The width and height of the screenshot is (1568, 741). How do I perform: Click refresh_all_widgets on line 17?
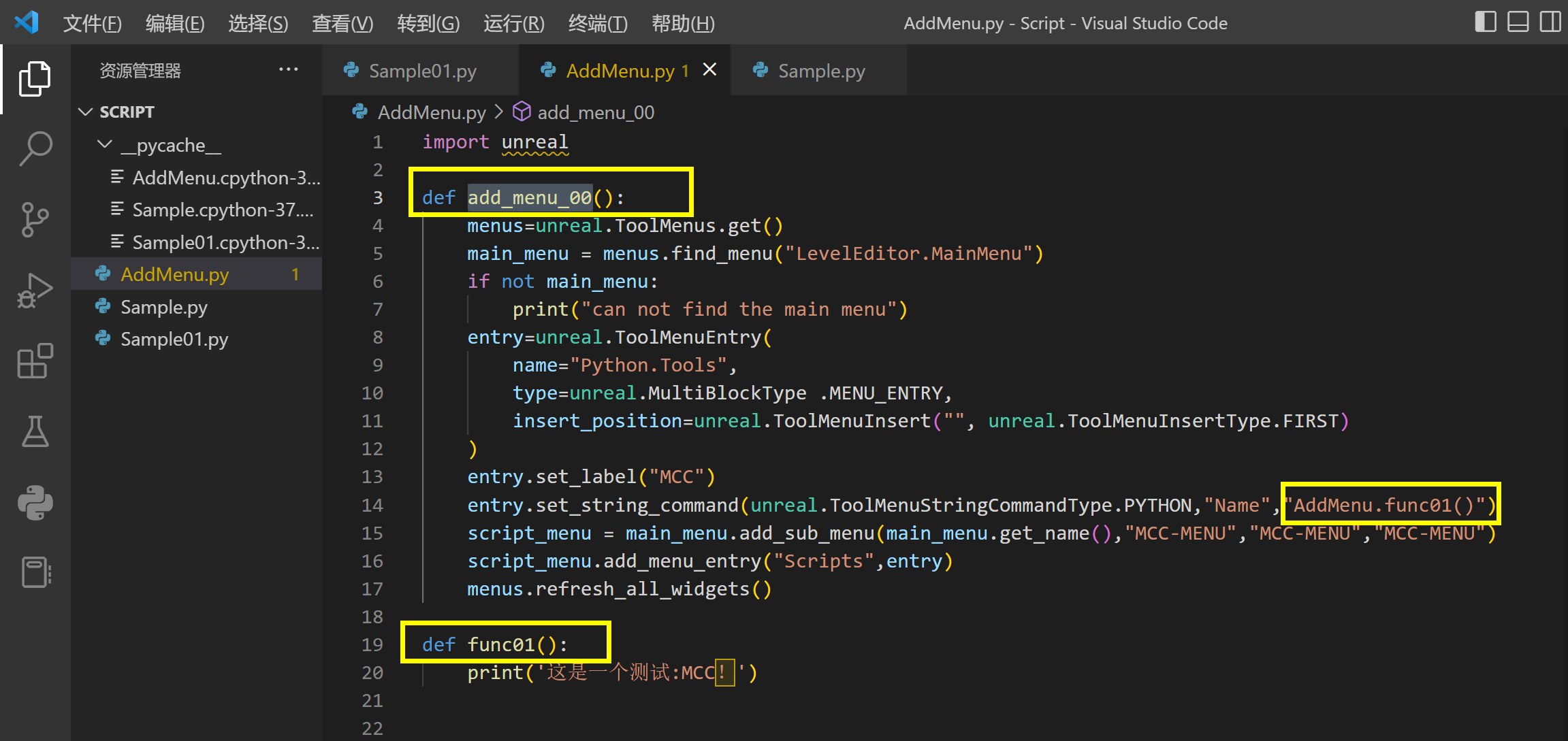pos(642,589)
